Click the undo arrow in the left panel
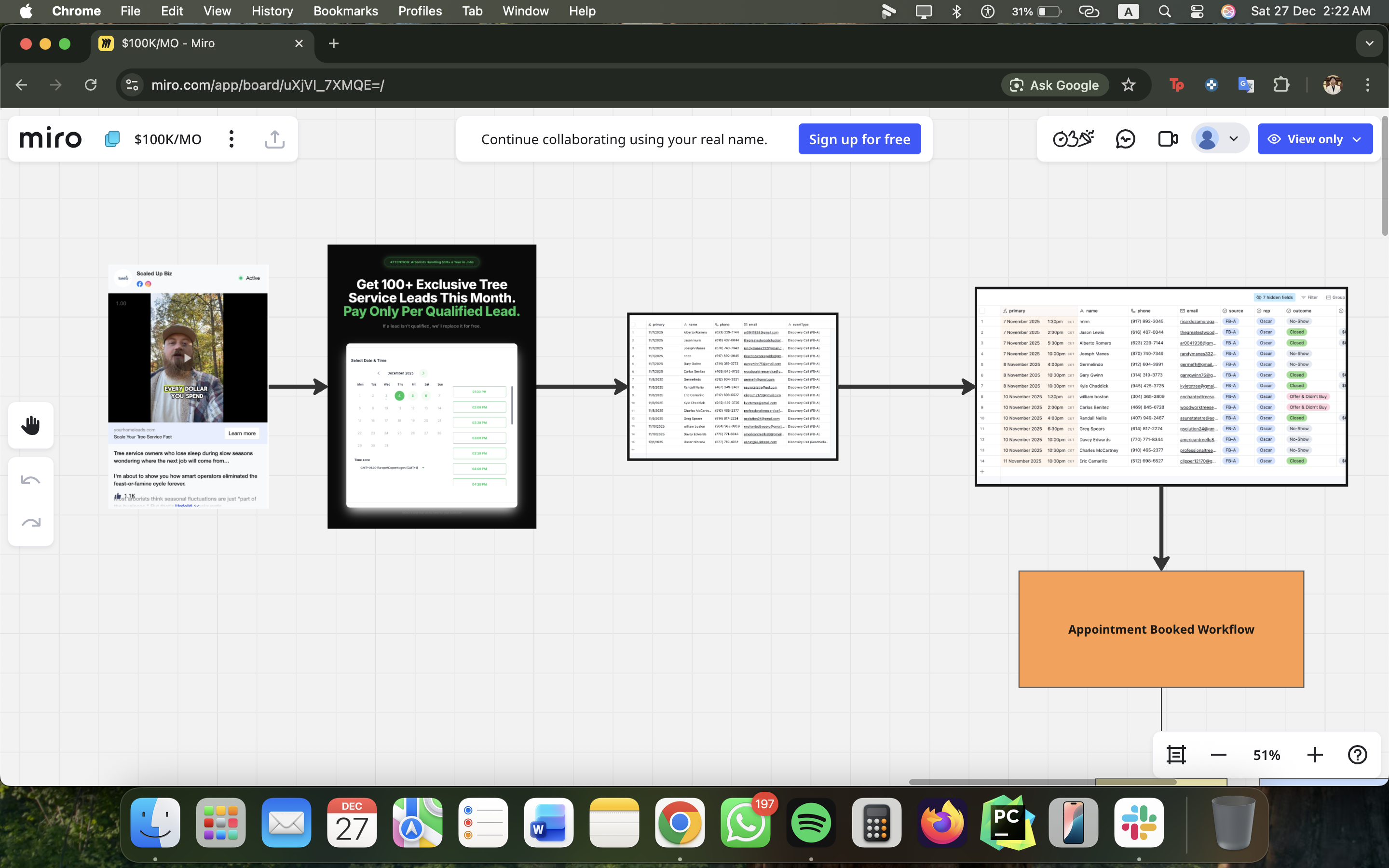 (30, 479)
